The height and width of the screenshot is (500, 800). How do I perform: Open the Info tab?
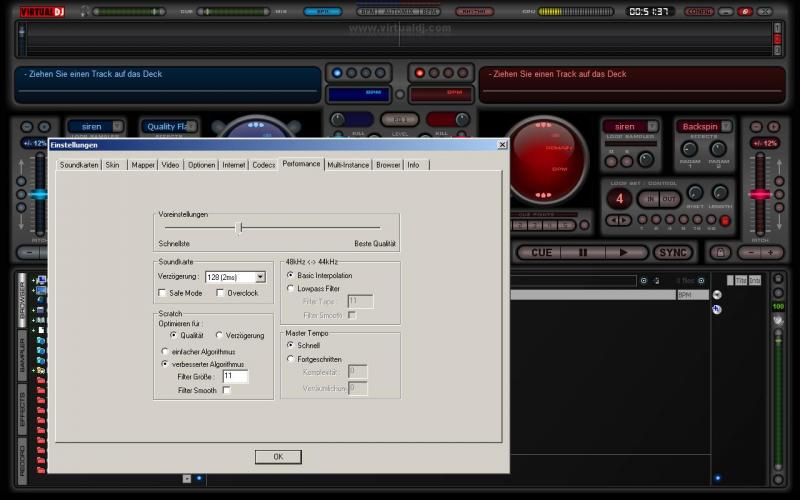414,165
